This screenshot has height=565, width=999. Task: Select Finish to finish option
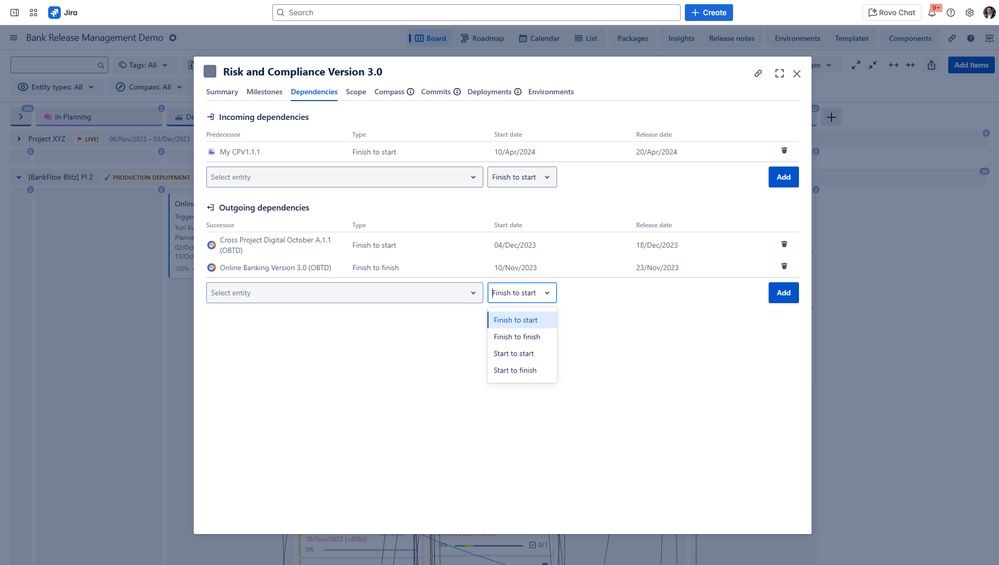point(522,337)
